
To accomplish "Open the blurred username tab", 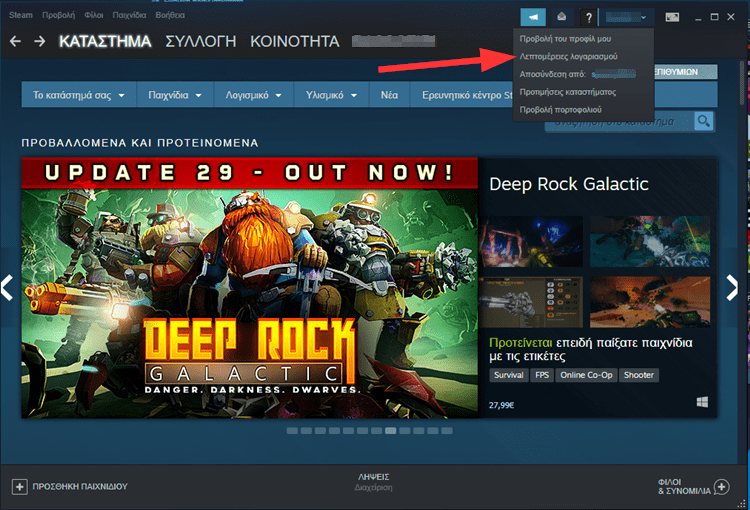I will pos(393,42).
